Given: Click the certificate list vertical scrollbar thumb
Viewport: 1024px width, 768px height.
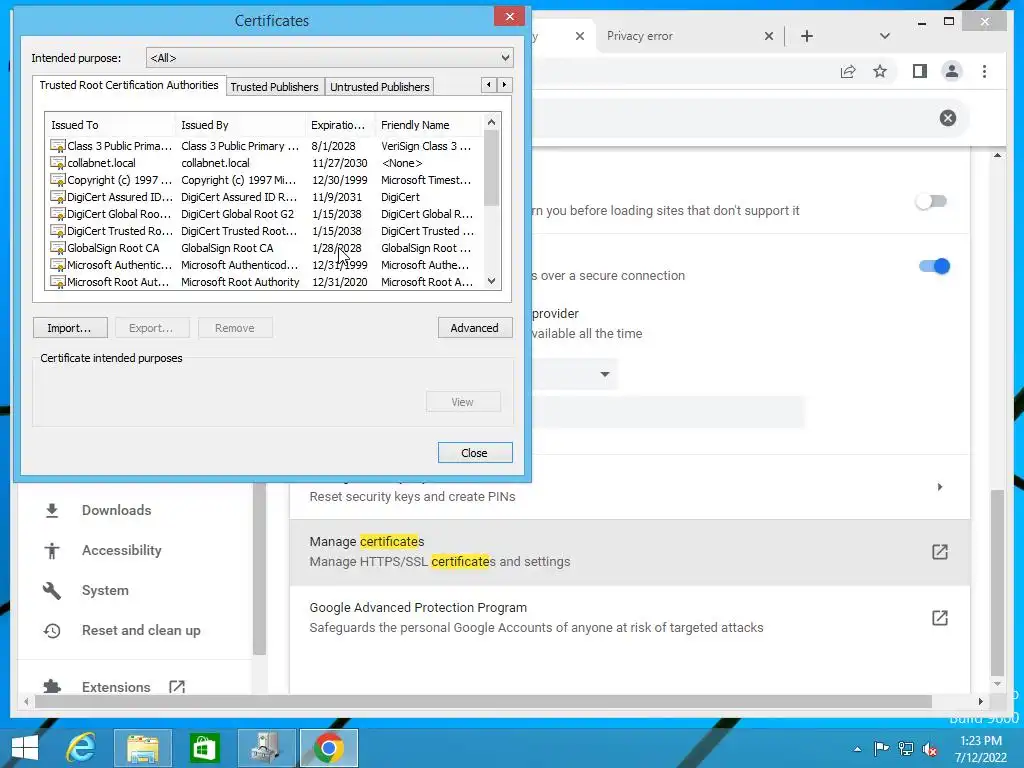Looking at the screenshot, I should click(x=492, y=168).
